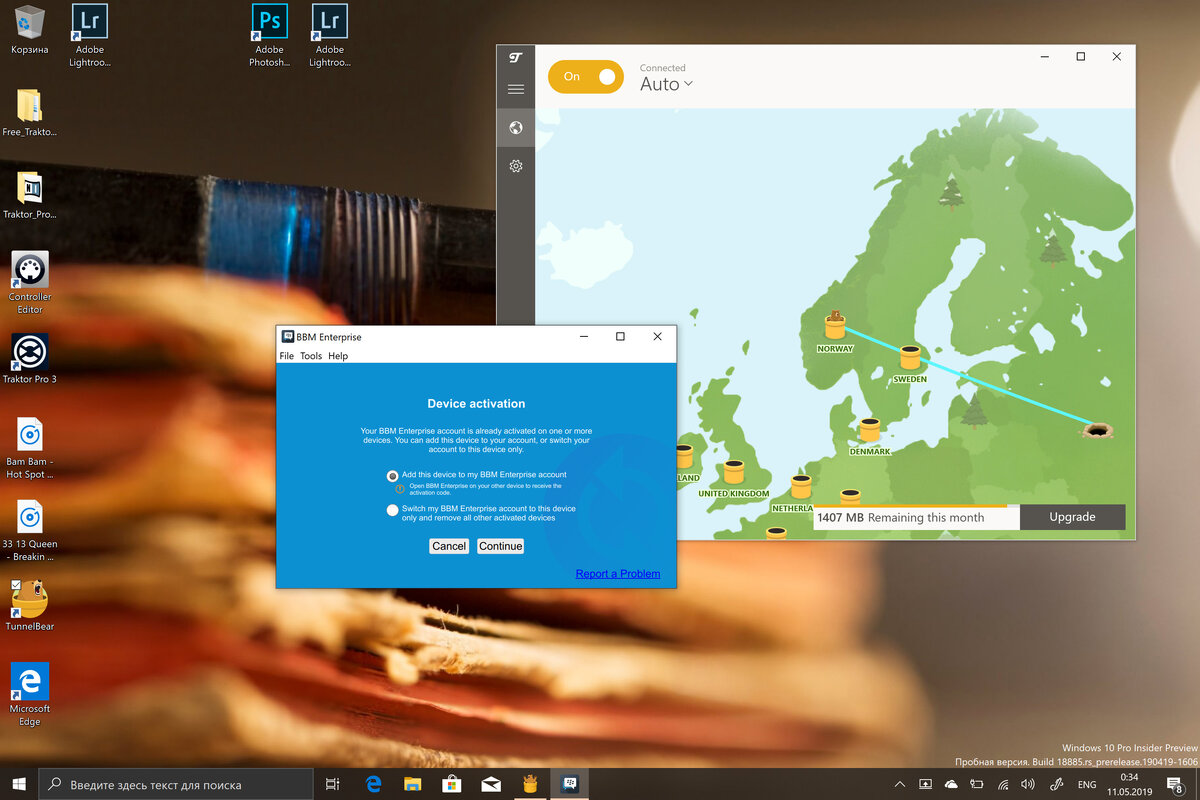Open Tools menu in BBM Enterprise
Image resolution: width=1200 pixels, height=800 pixels.
pos(311,356)
